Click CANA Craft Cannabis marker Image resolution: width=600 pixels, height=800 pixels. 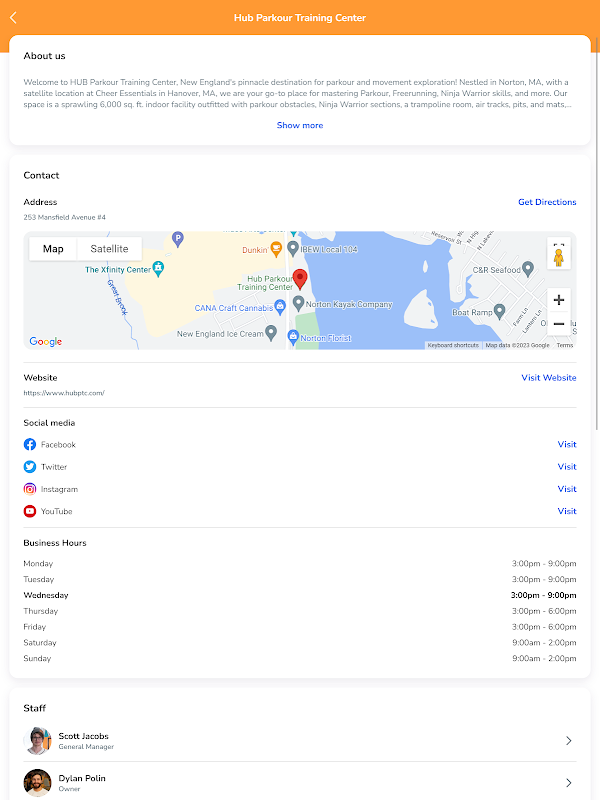[280, 307]
